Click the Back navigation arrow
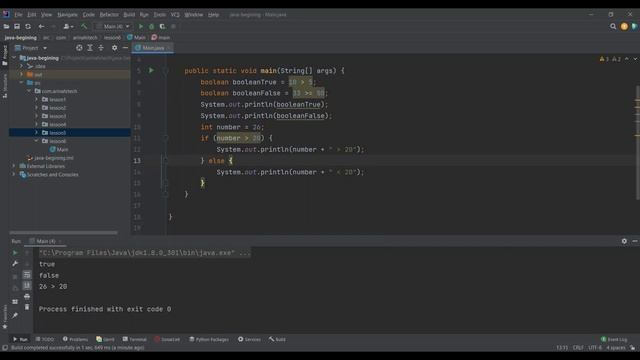Viewport: 640px width, 360px height. coord(41,27)
